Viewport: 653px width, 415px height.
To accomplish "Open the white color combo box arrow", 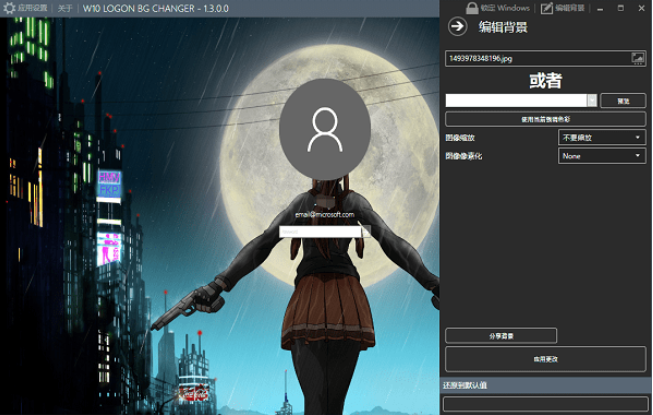I will tap(592, 100).
